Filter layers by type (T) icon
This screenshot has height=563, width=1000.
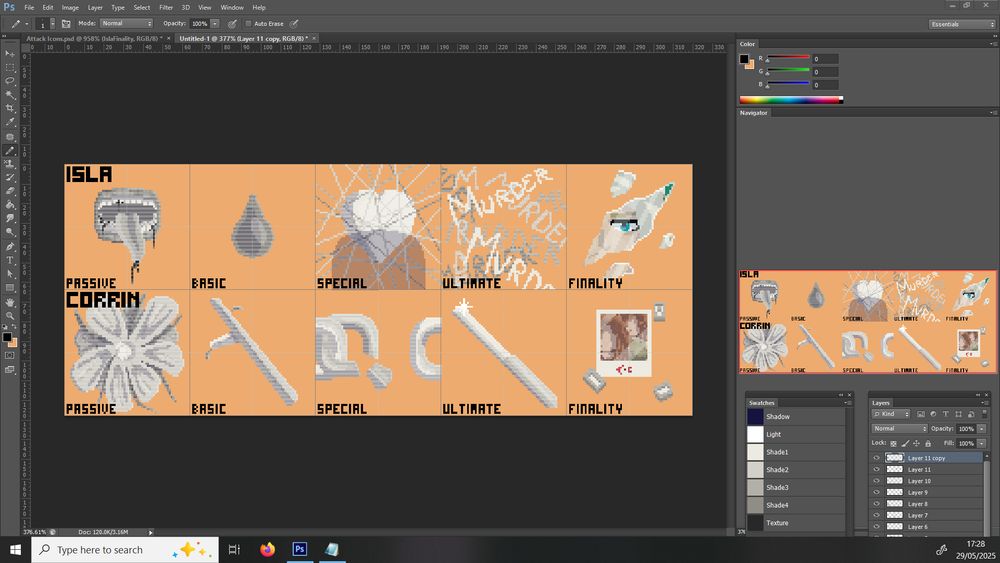[x=946, y=414]
